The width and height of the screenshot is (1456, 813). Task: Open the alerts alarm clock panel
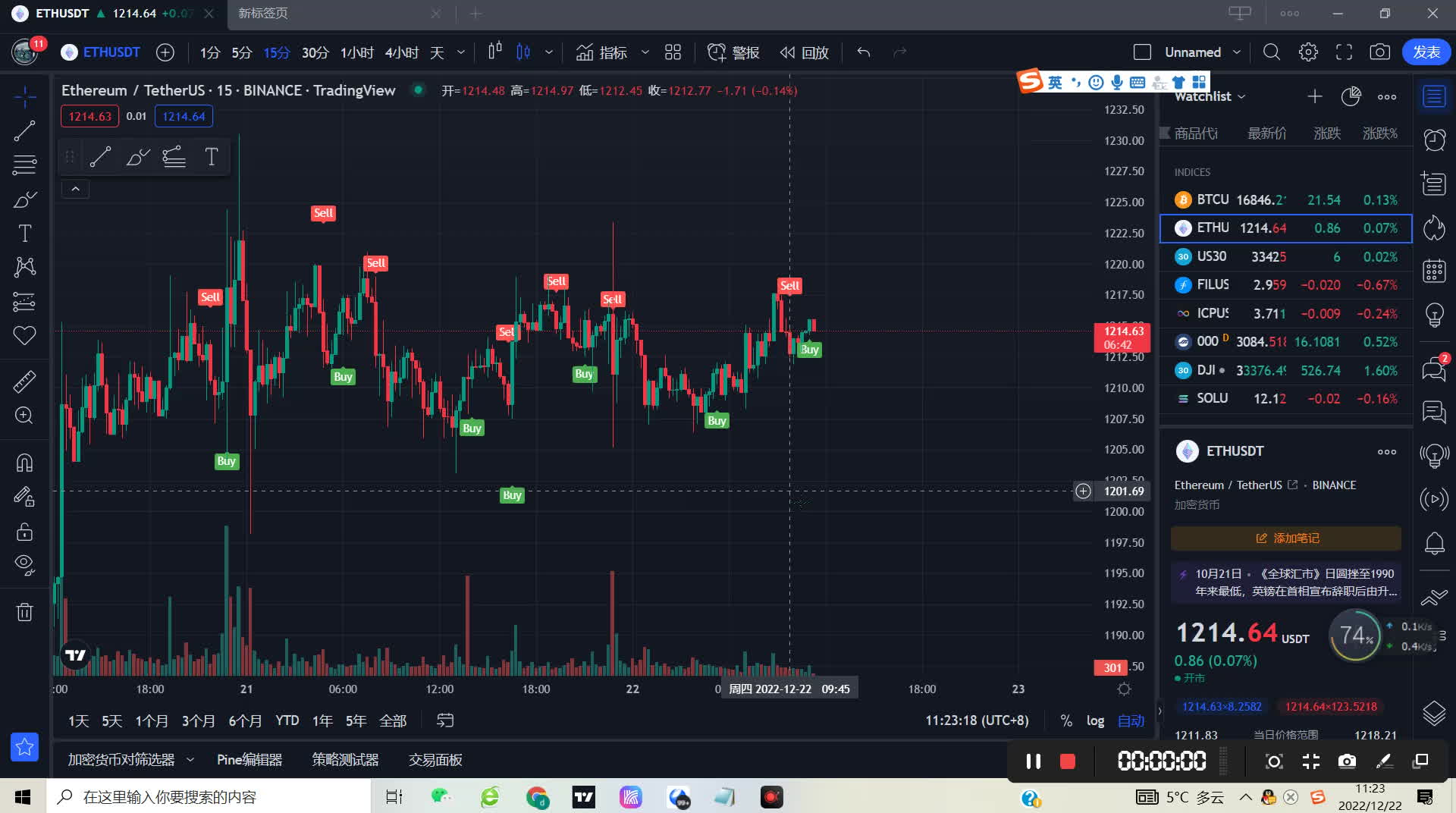click(1434, 140)
